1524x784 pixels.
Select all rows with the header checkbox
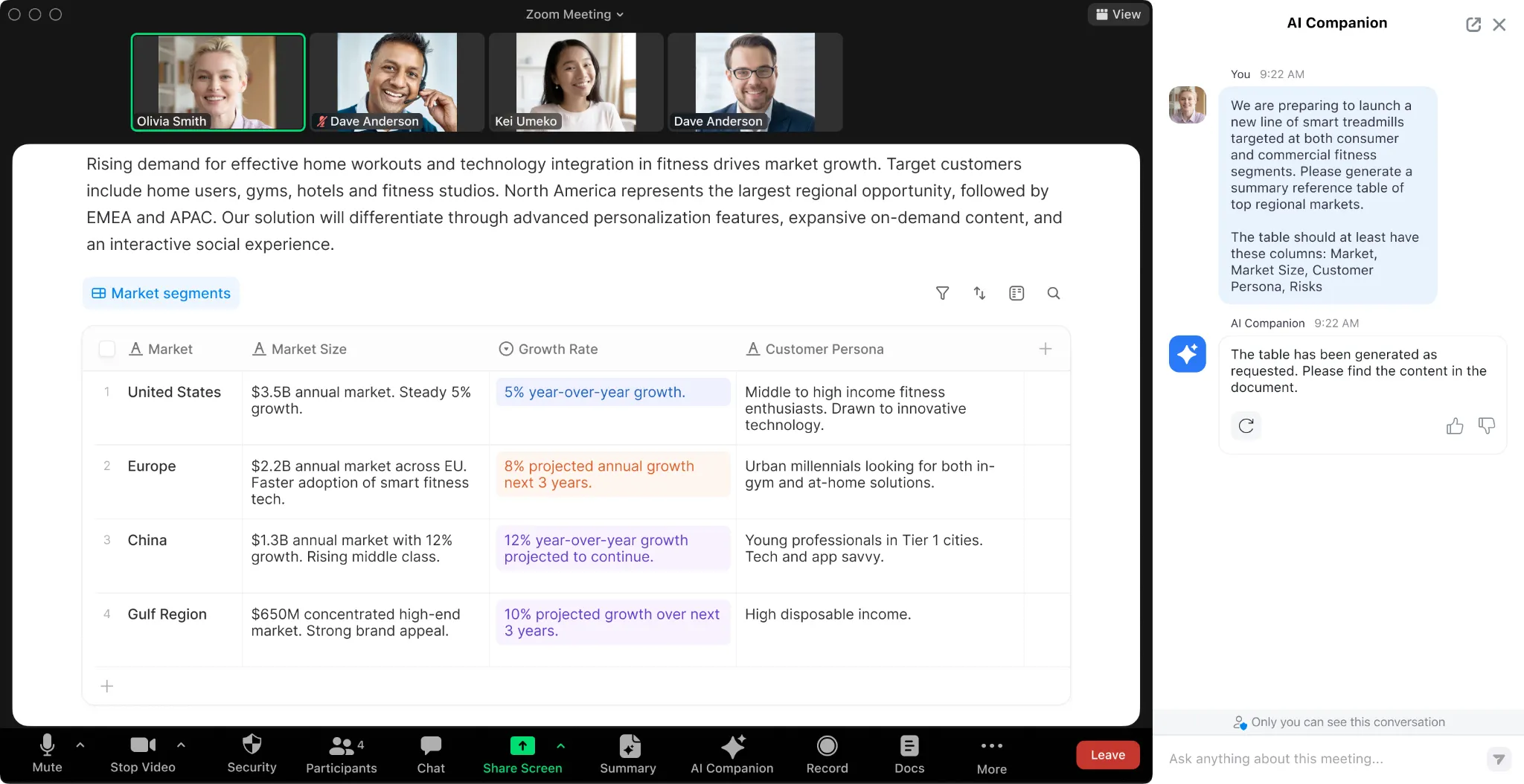coord(107,349)
